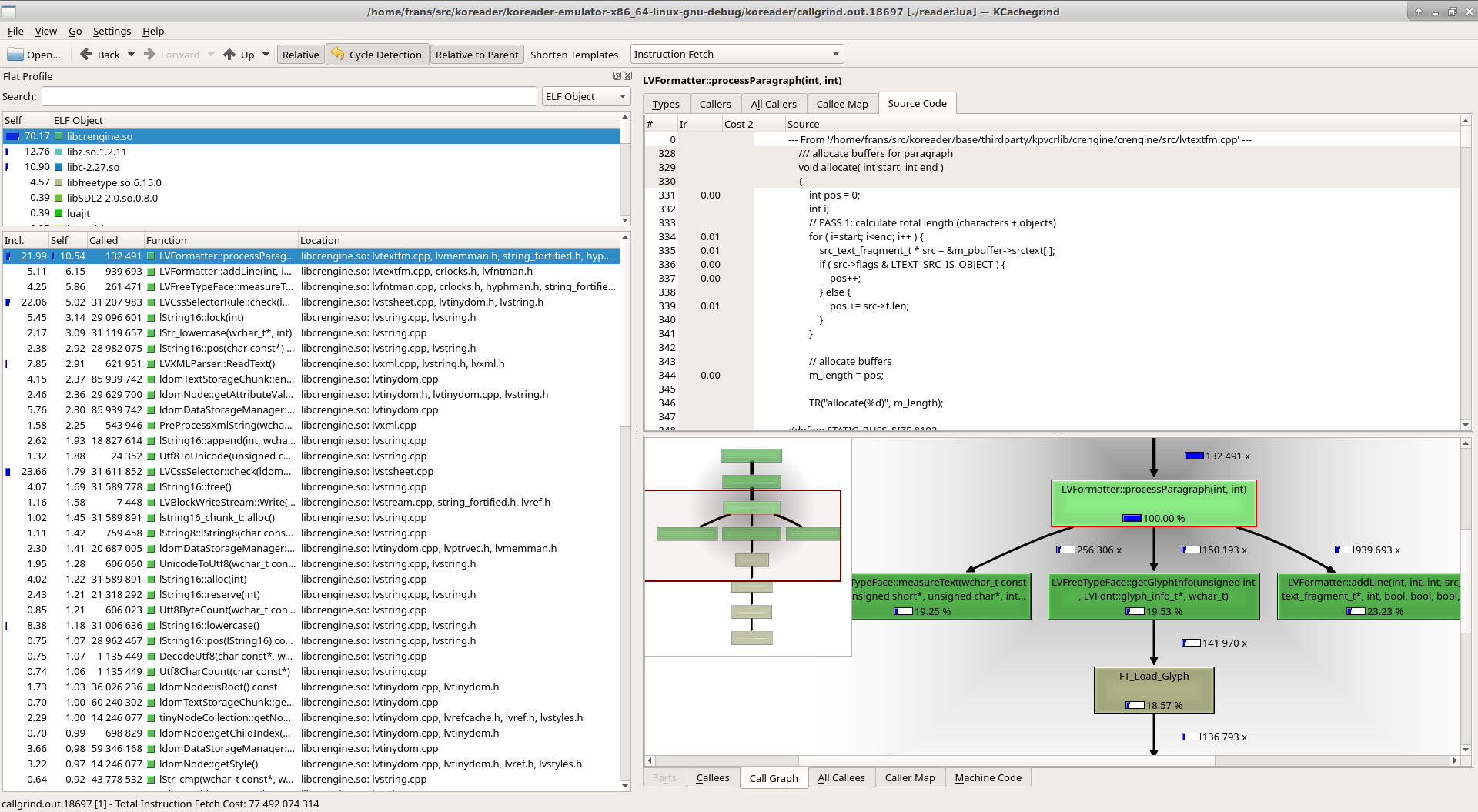Click the LVFormatter::processParagraph root graph node
The height and width of the screenshot is (812, 1478).
[x=1154, y=503]
